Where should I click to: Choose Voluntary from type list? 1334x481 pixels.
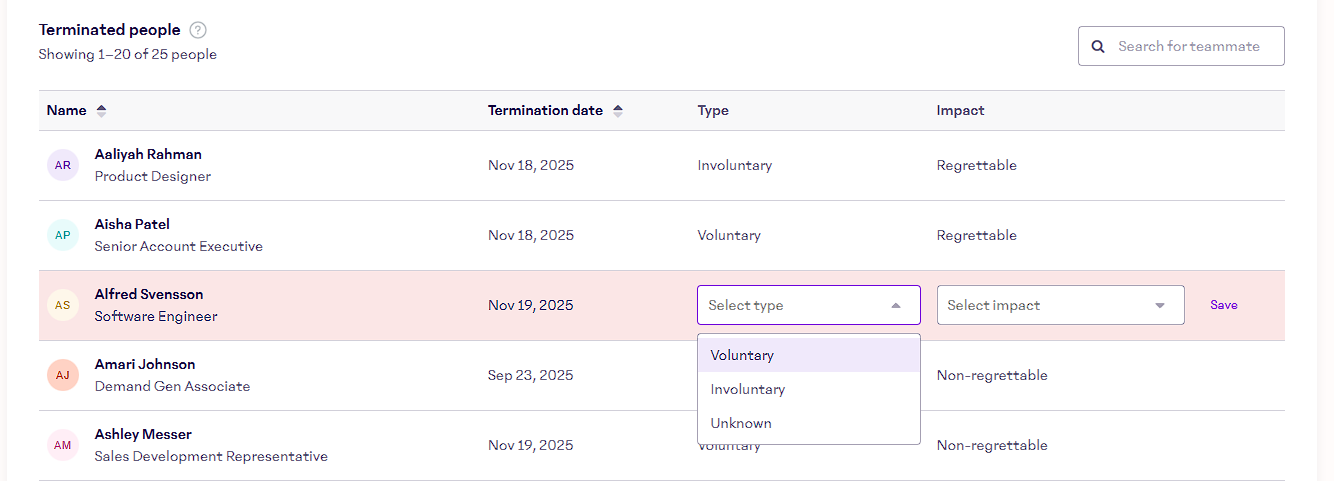742,355
